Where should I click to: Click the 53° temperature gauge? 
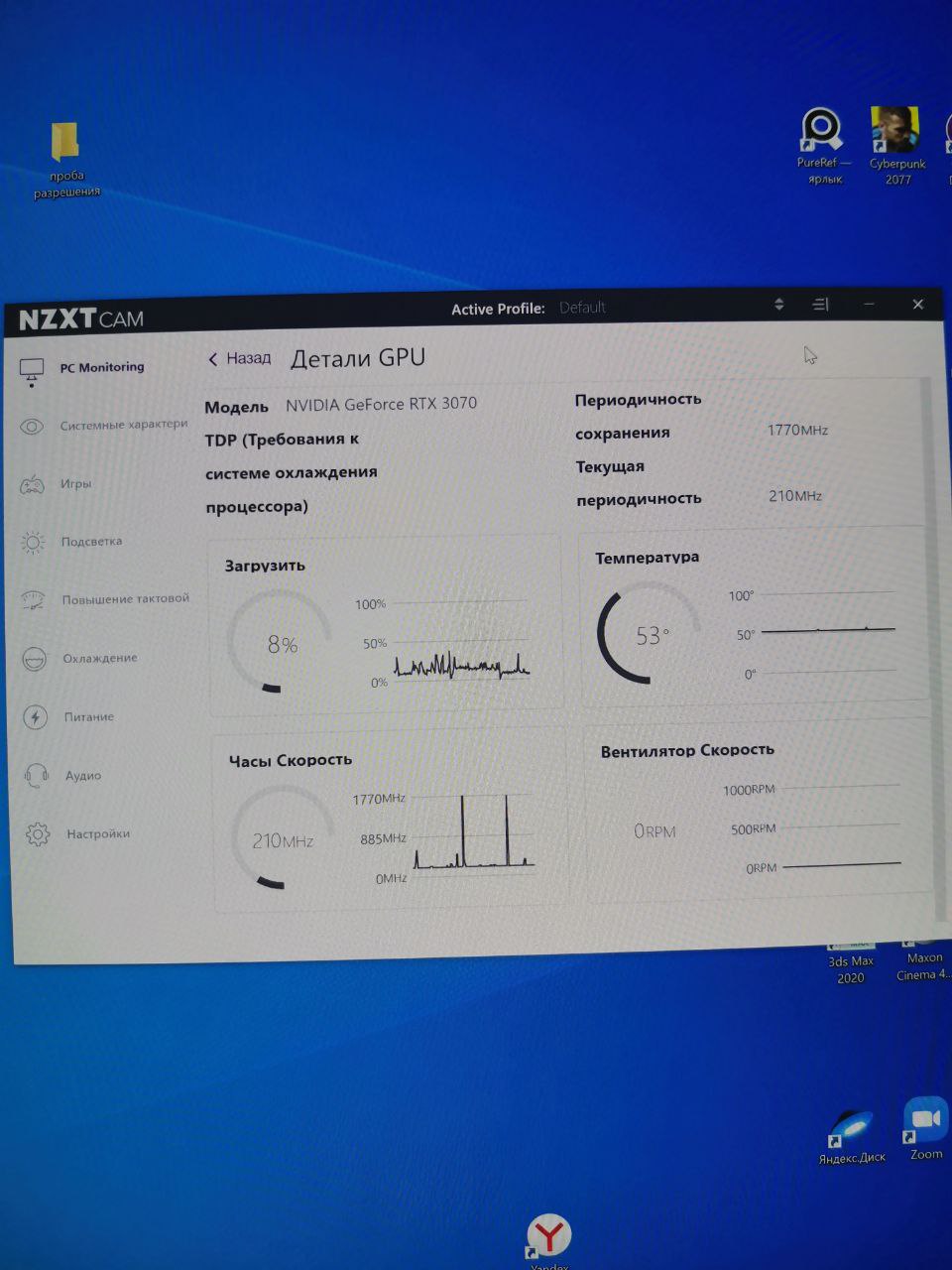pos(649,635)
